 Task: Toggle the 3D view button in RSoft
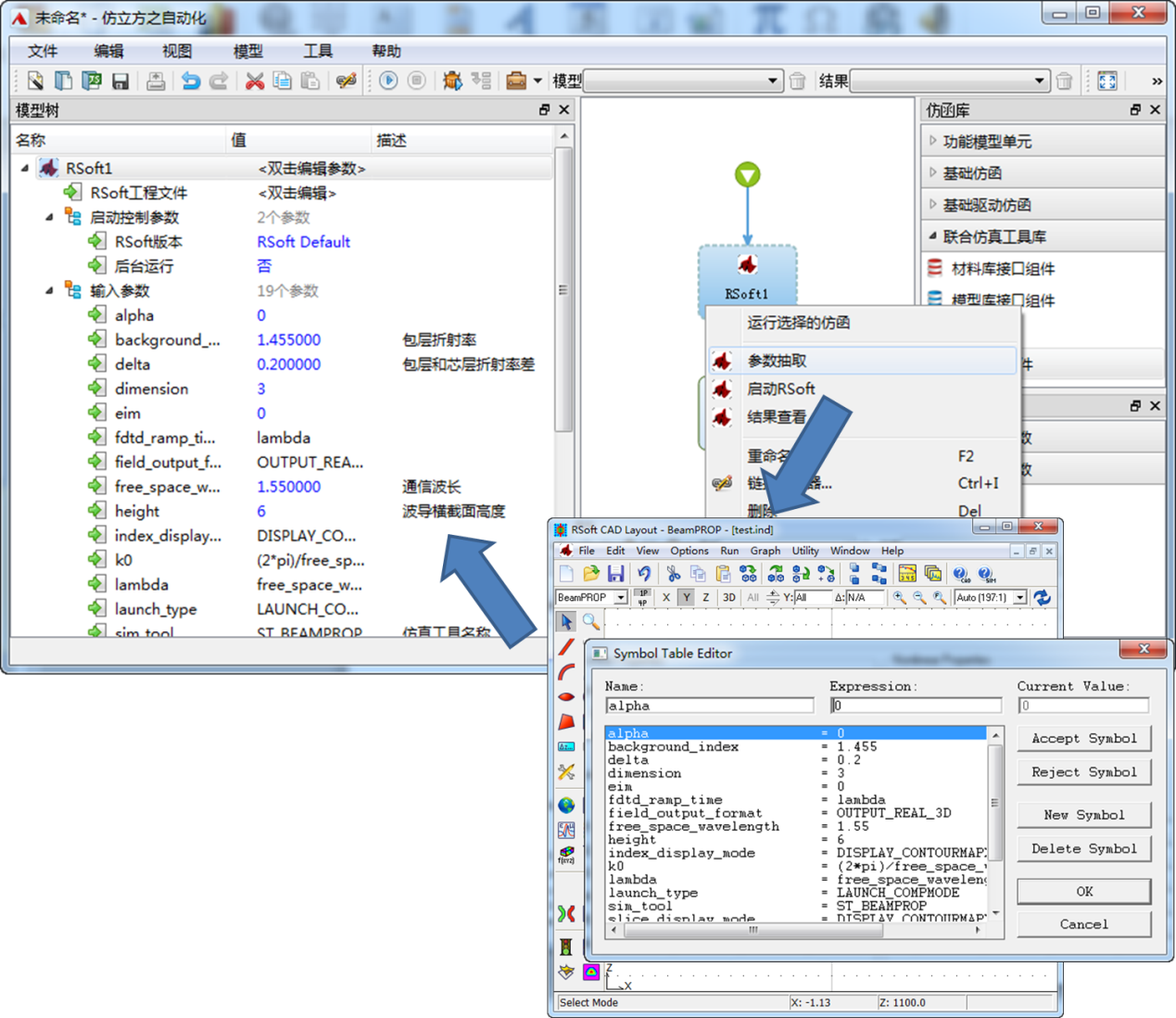[x=729, y=597]
